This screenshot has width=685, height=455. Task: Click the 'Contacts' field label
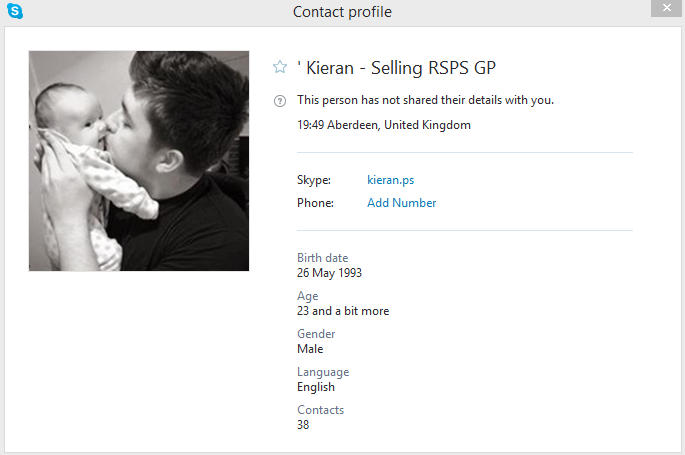(320, 410)
